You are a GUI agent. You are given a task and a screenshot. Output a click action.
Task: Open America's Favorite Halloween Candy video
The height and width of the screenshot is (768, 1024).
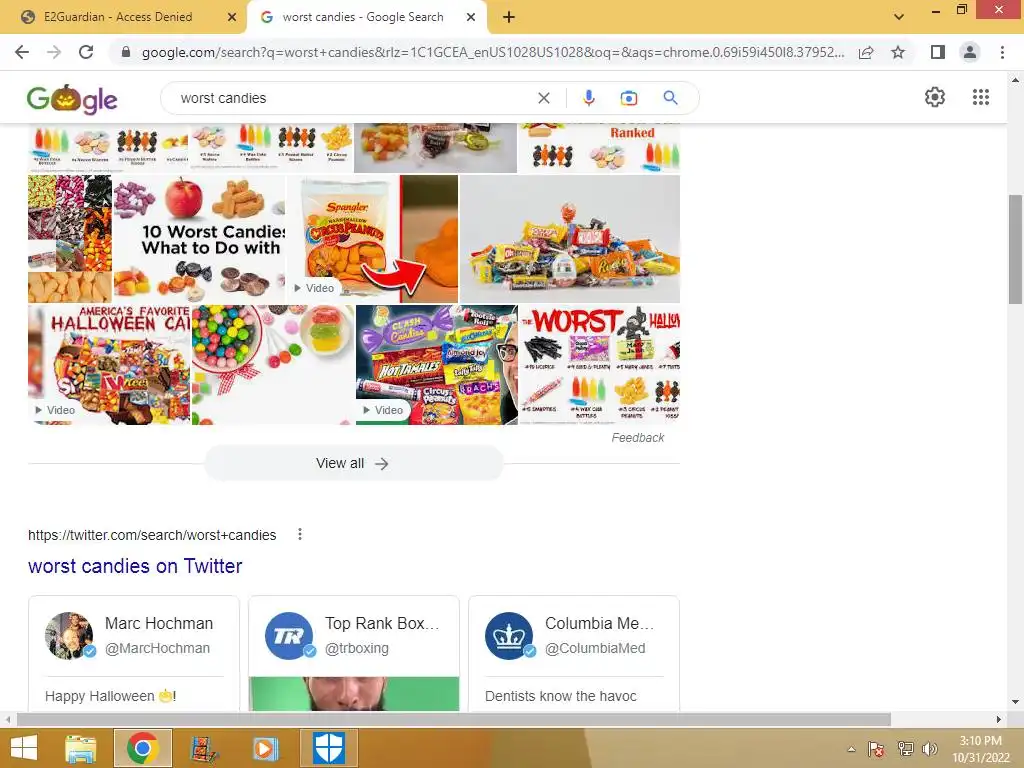(x=109, y=364)
